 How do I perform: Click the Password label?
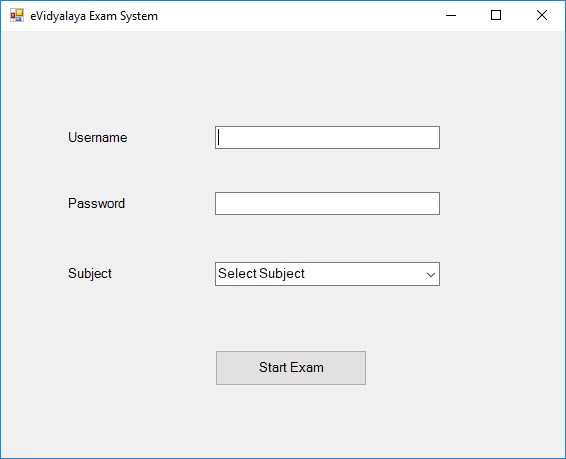pos(96,203)
